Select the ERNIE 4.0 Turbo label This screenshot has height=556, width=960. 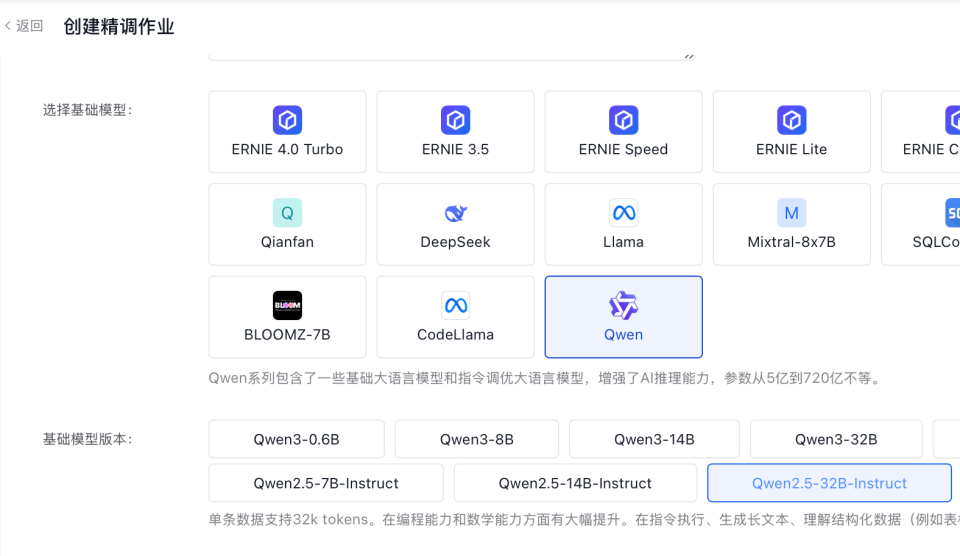coord(287,149)
